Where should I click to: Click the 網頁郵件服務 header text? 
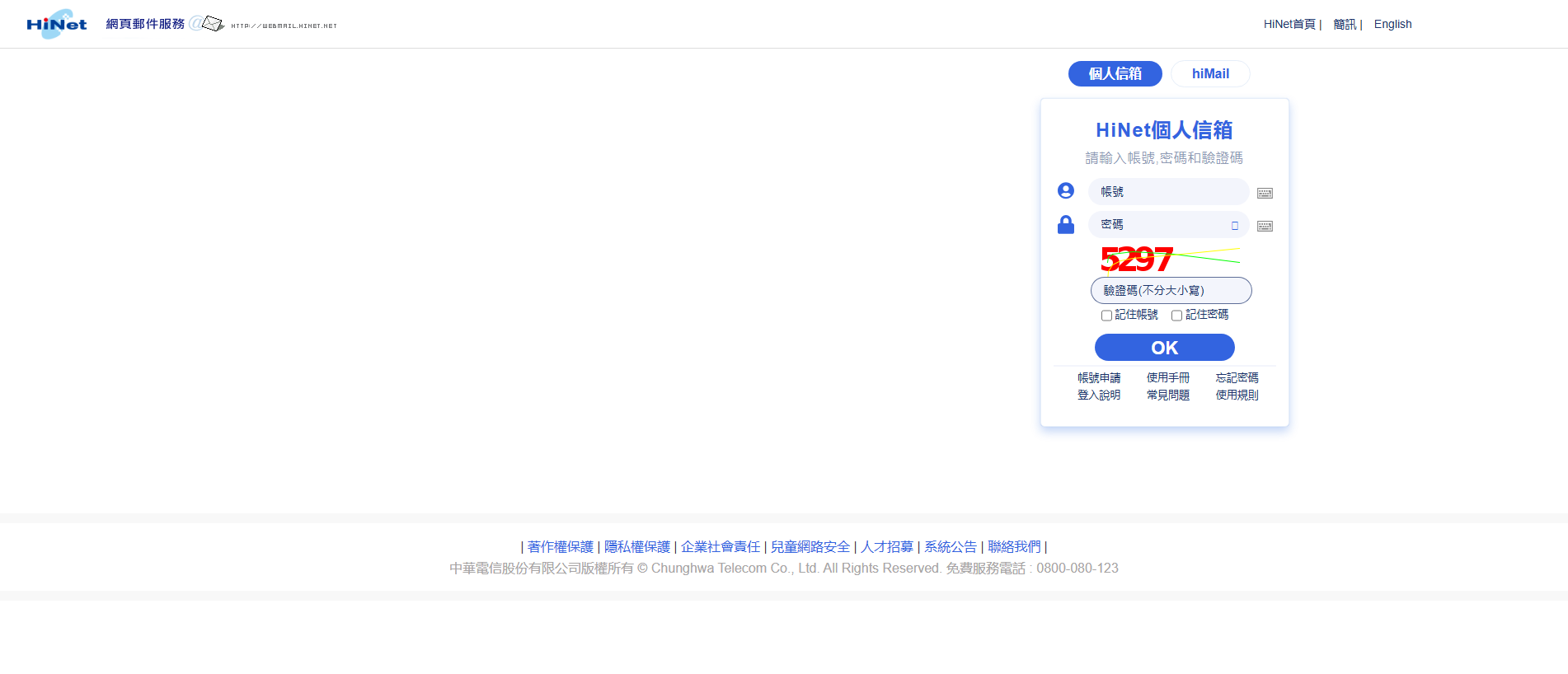[145, 24]
